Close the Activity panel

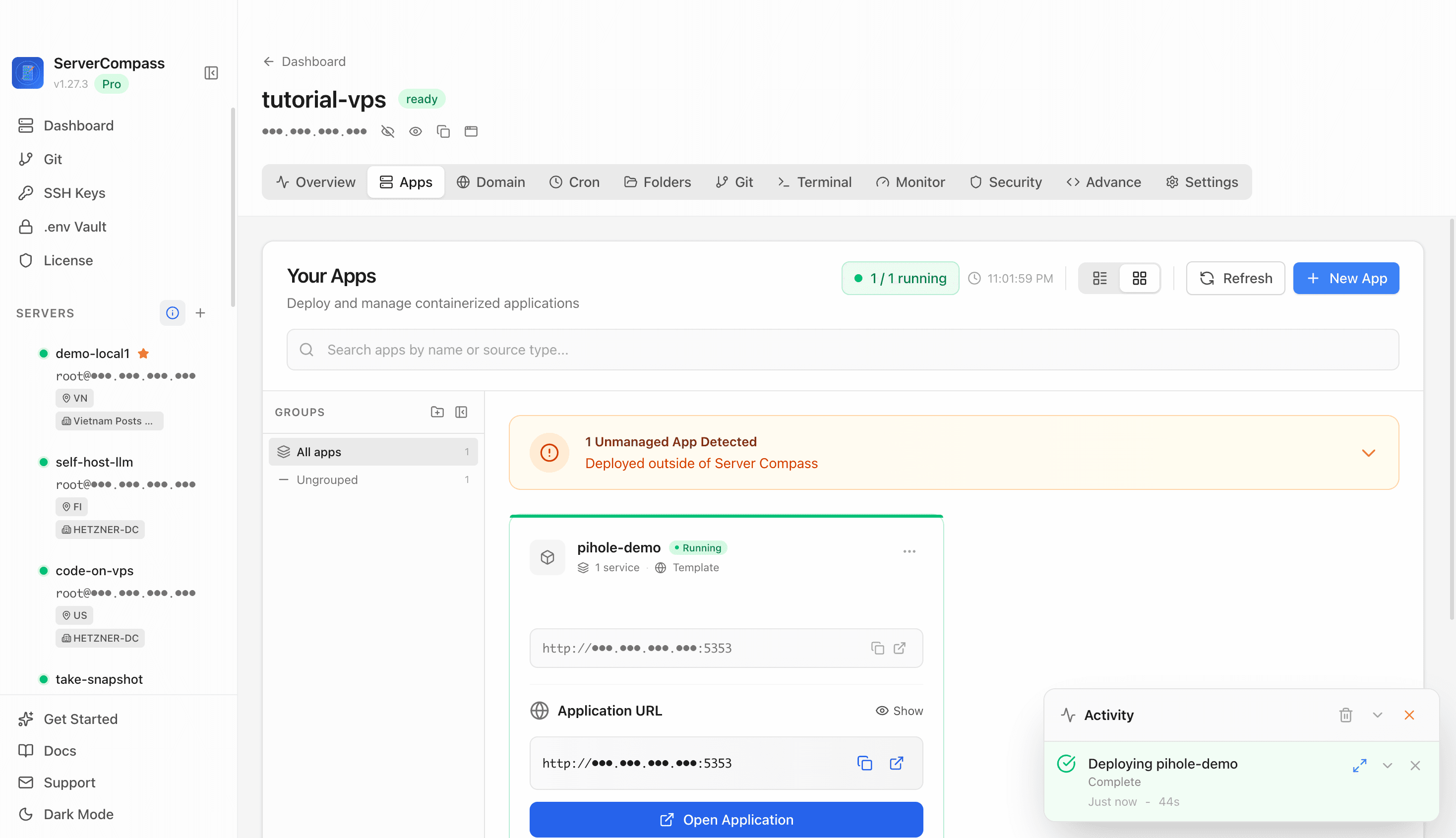pyautogui.click(x=1409, y=716)
